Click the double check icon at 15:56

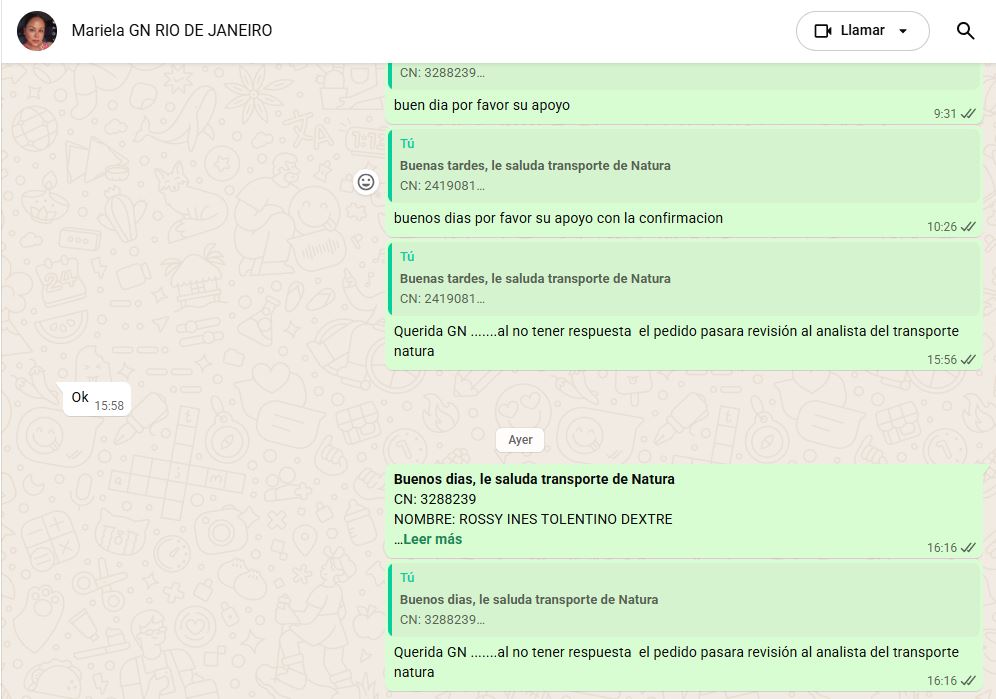tap(968, 360)
